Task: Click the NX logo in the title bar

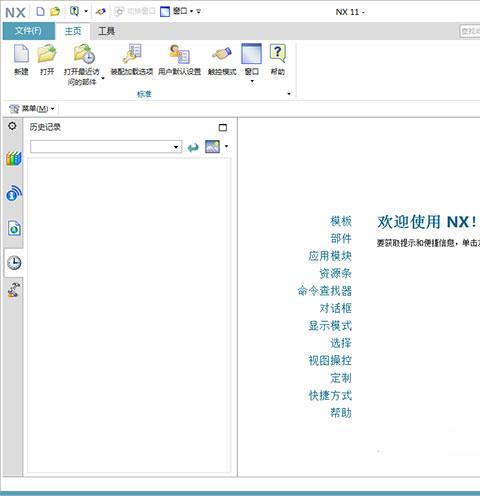Action: pyautogui.click(x=15, y=13)
